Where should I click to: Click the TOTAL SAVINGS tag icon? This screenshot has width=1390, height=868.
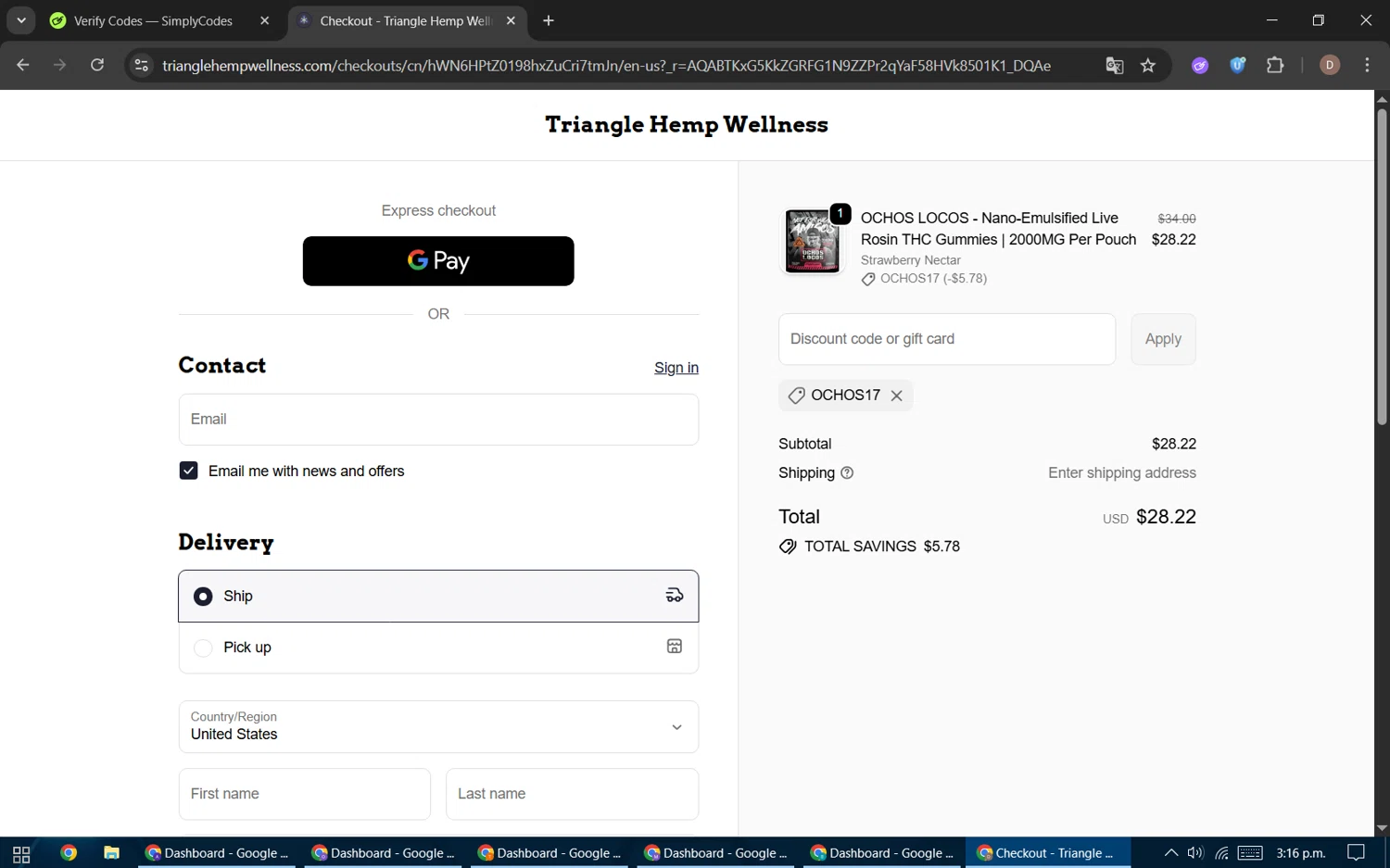click(x=788, y=547)
